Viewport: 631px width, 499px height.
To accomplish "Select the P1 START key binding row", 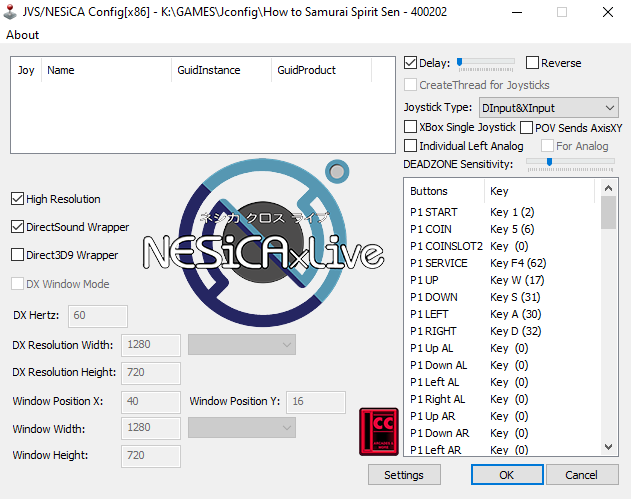I will click(x=500, y=212).
